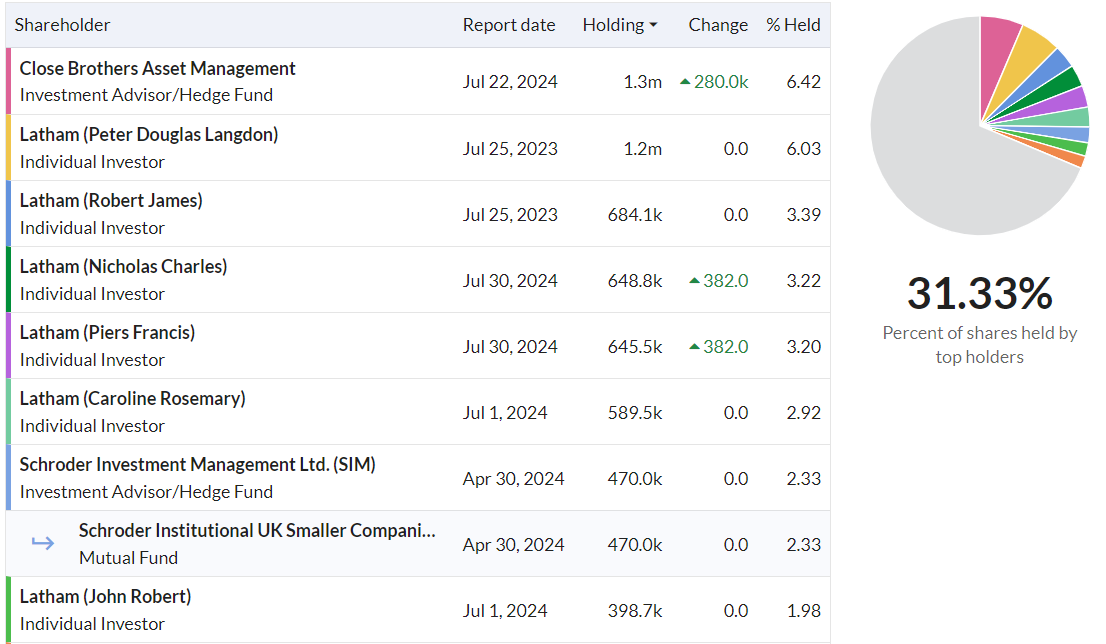
Task: Click the 1.98 percent held value
Action: [803, 611]
